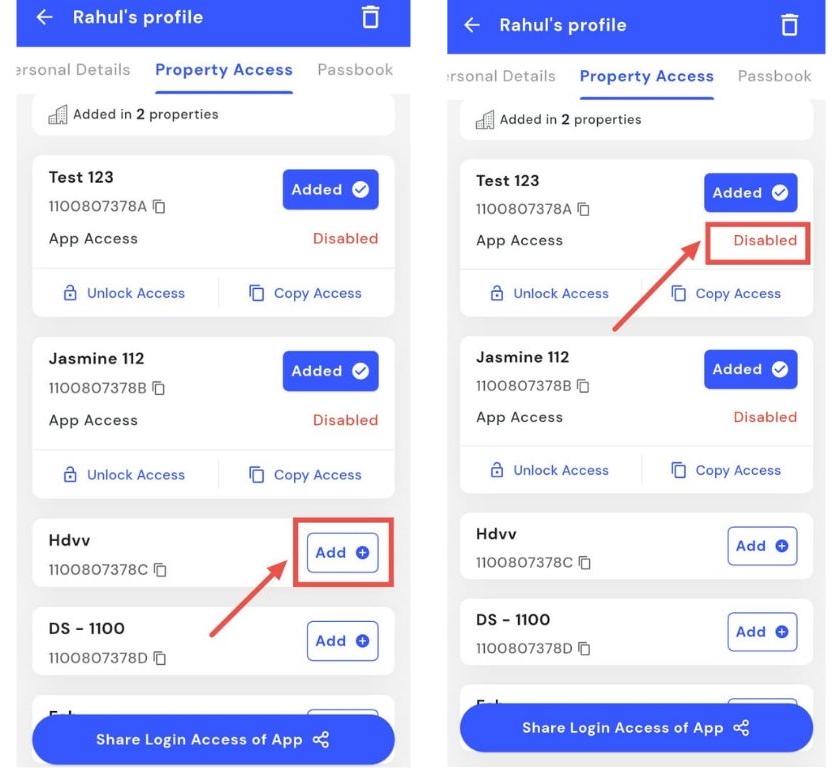The image size is (840, 768).
Task: Click delete trash icon in right phone screen
Action: pos(789,25)
